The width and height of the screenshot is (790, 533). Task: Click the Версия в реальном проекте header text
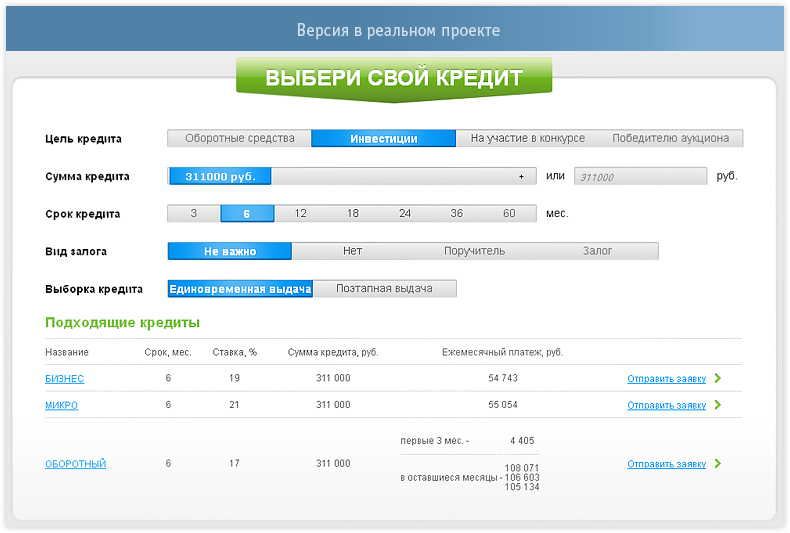(x=398, y=31)
